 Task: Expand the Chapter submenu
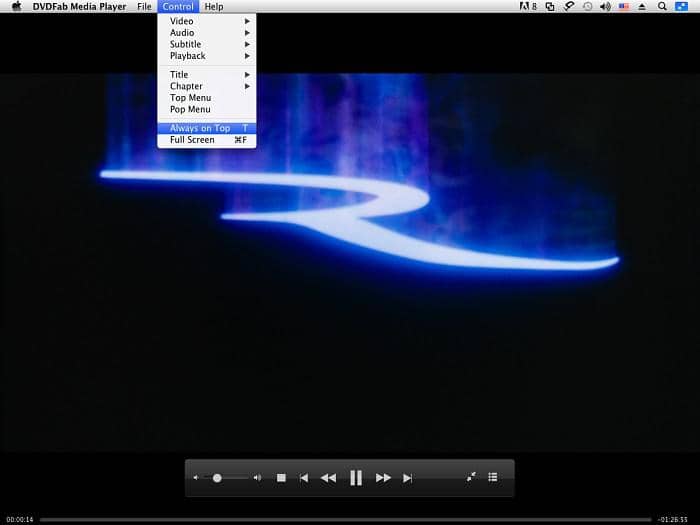pyautogui.click(x=207, y=86)
